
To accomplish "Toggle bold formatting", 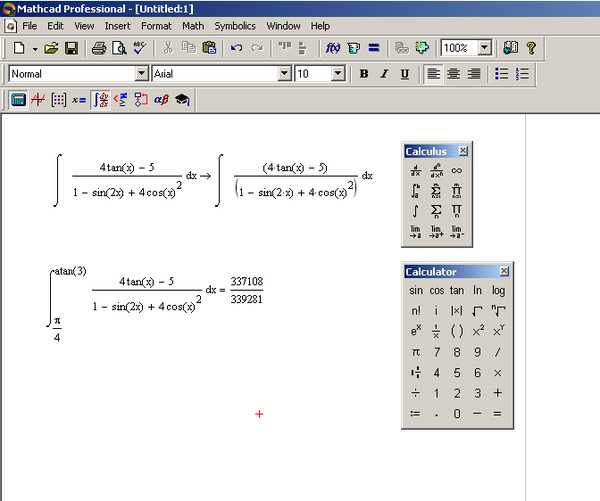I will coord(364,73).
